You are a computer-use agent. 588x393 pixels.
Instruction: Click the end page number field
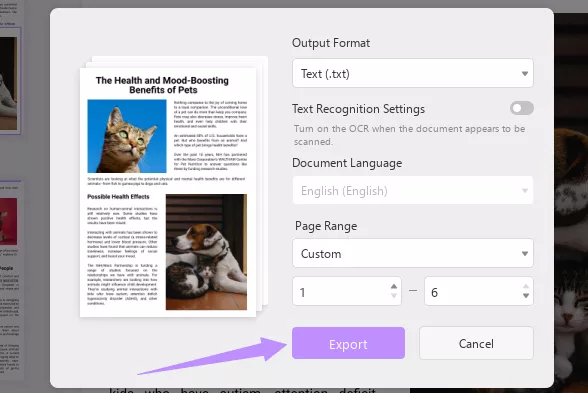pos(478,291)
